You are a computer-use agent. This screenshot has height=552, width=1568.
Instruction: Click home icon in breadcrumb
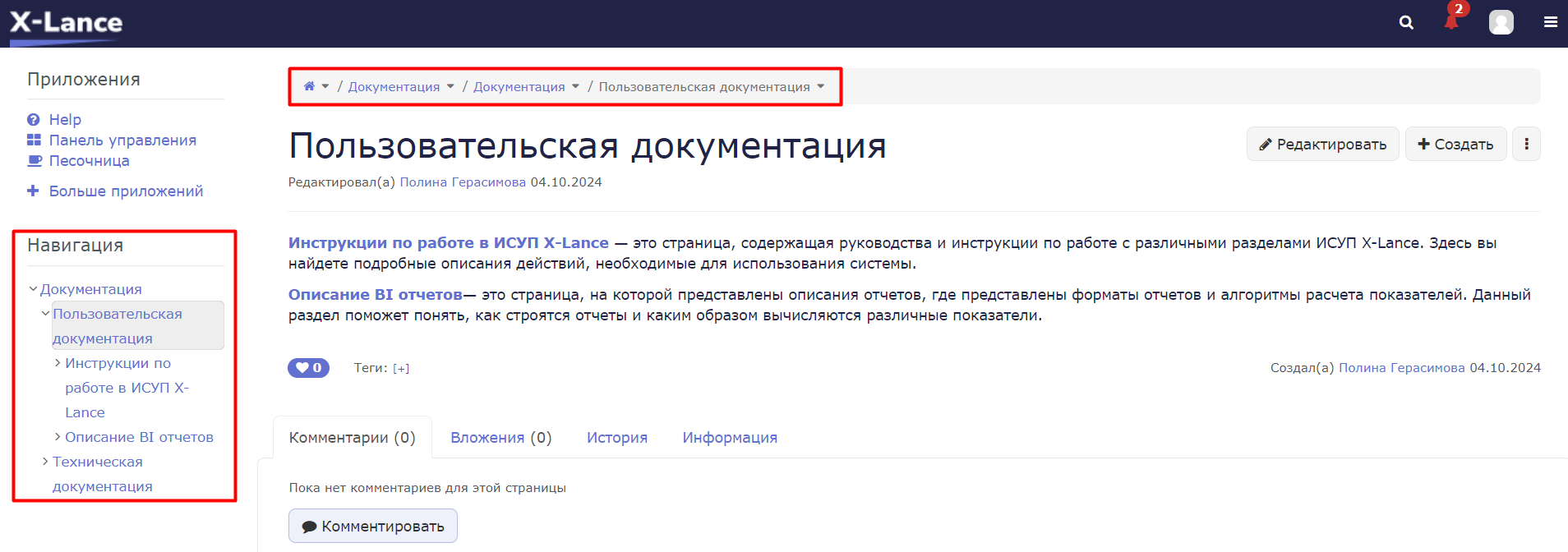tap(309, 86)
